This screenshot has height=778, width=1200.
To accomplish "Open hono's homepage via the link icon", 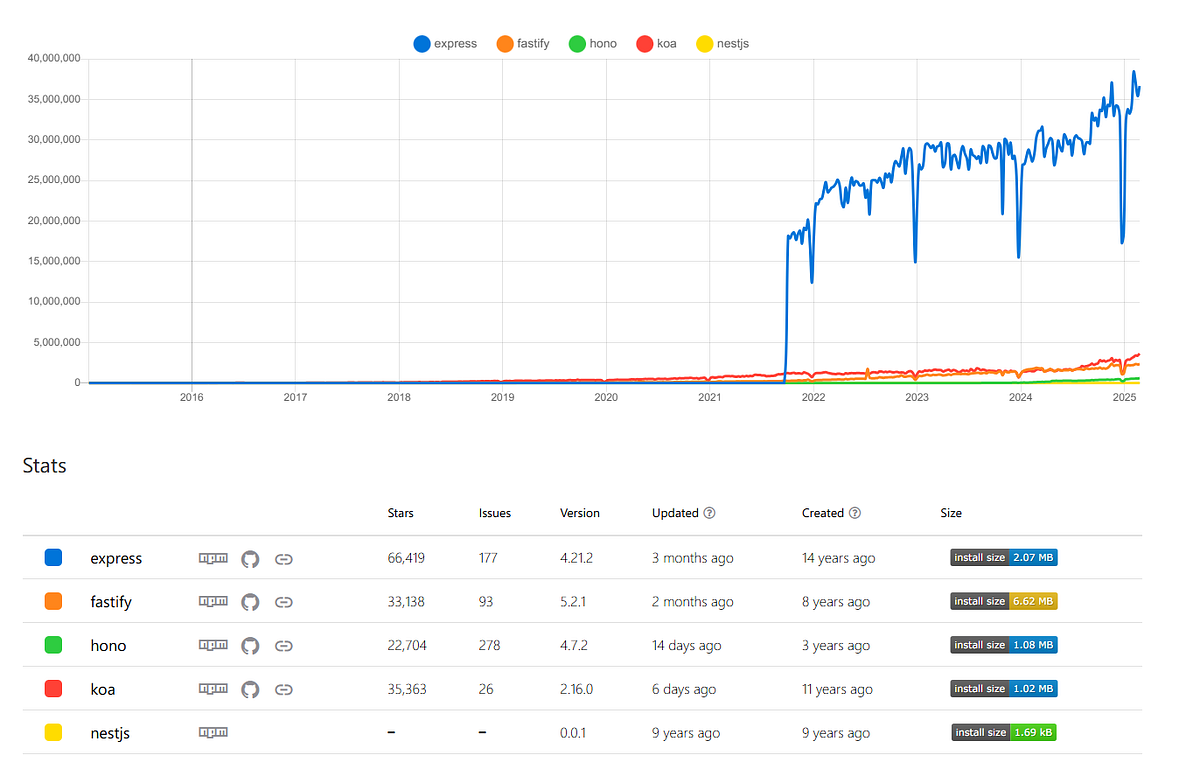I will coord(283,645).
